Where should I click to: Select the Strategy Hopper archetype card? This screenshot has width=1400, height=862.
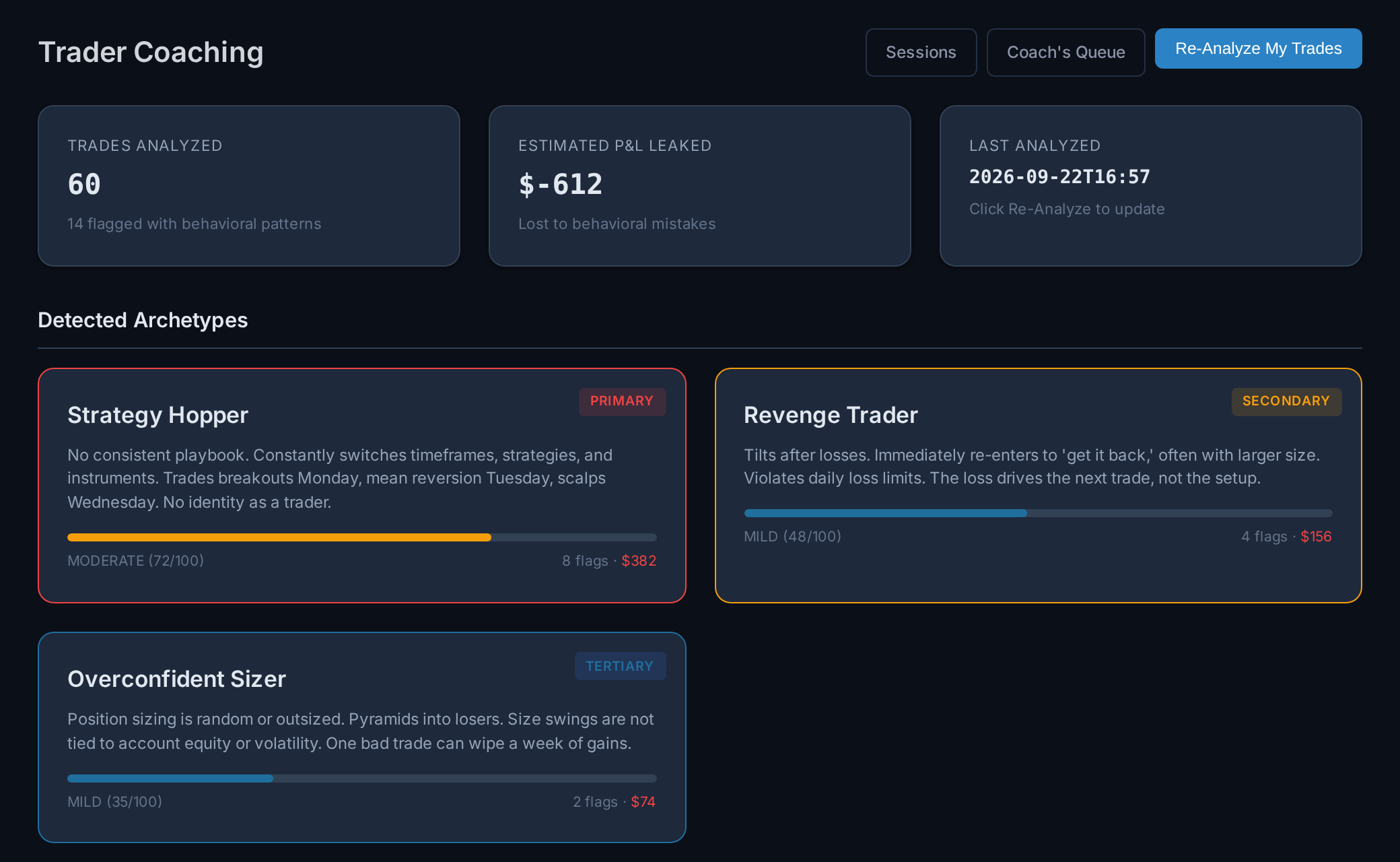click(x=362, y=486)
